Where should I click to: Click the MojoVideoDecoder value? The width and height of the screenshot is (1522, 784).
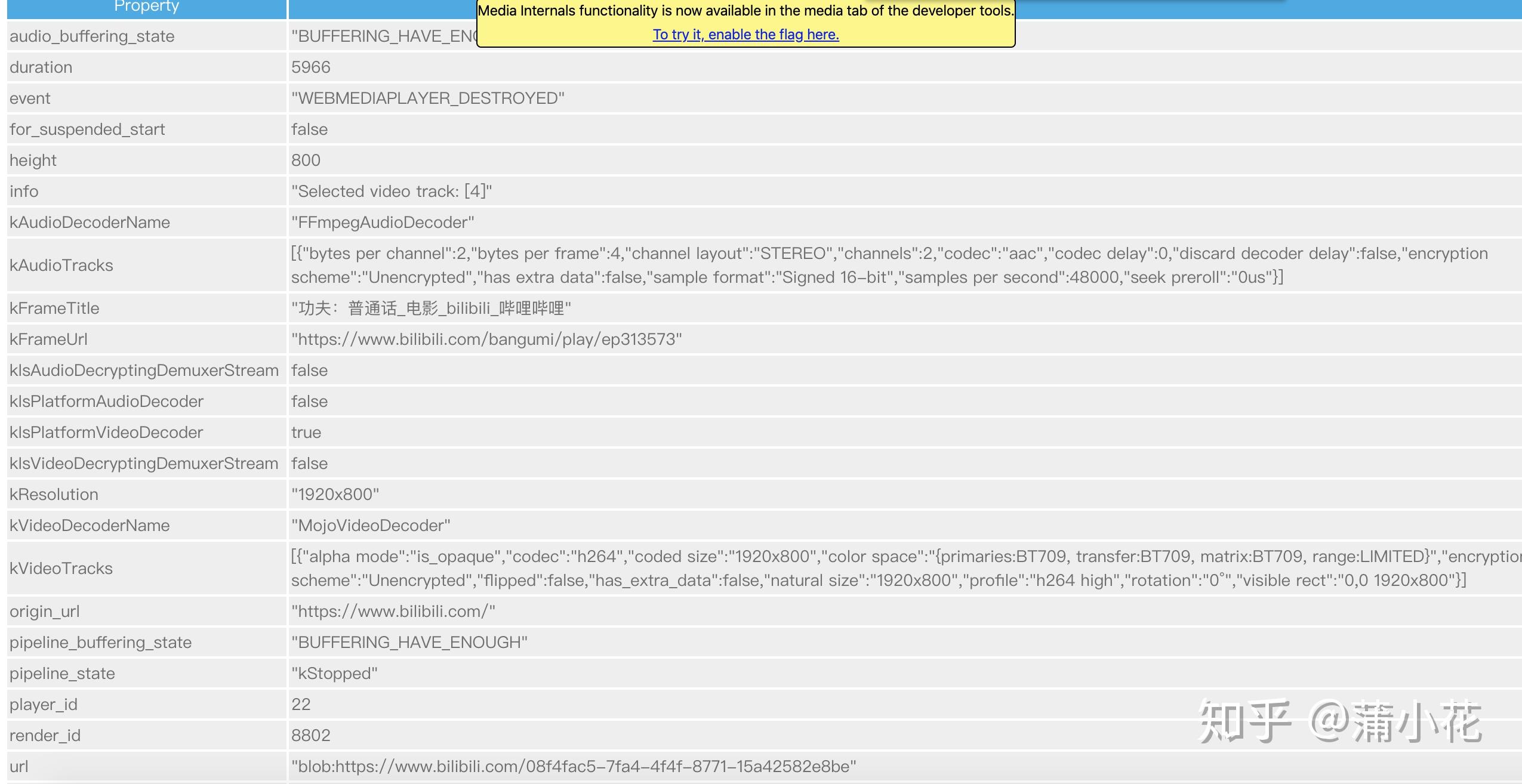click(x=371, y=525)
